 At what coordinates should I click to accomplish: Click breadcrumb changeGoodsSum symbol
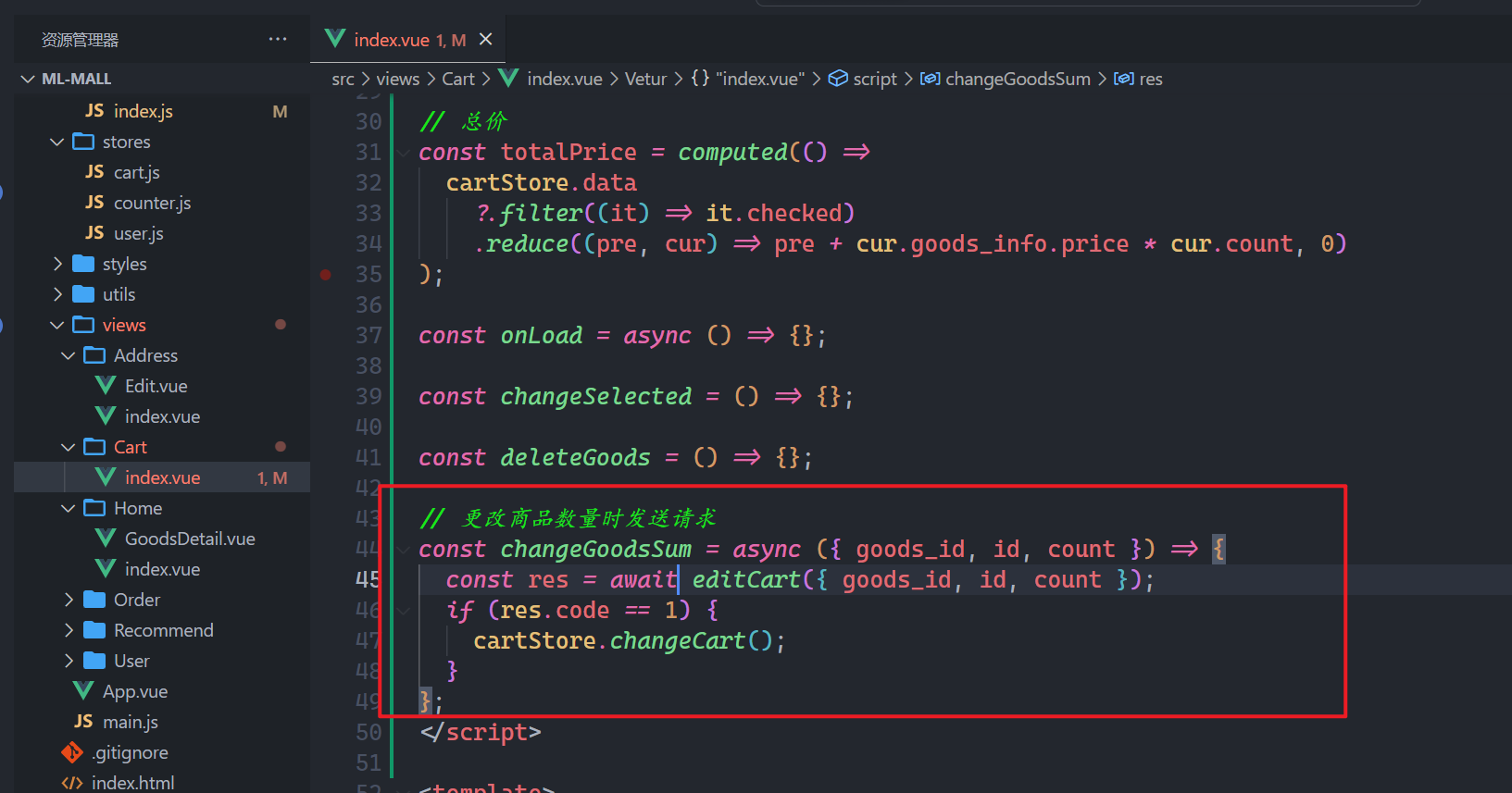coord(1006,80)
